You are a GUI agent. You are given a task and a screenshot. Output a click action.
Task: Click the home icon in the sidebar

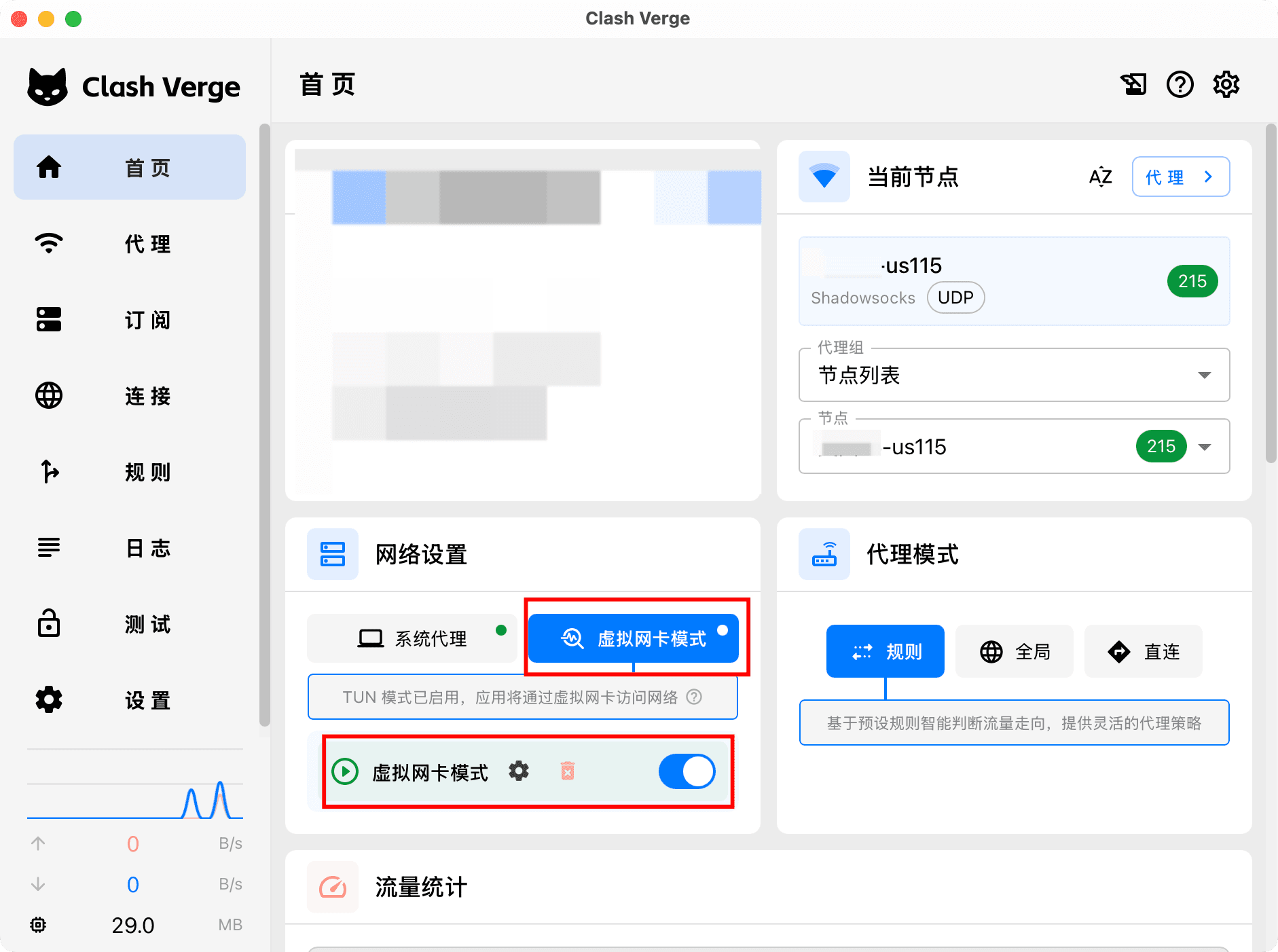pos(49,167)
